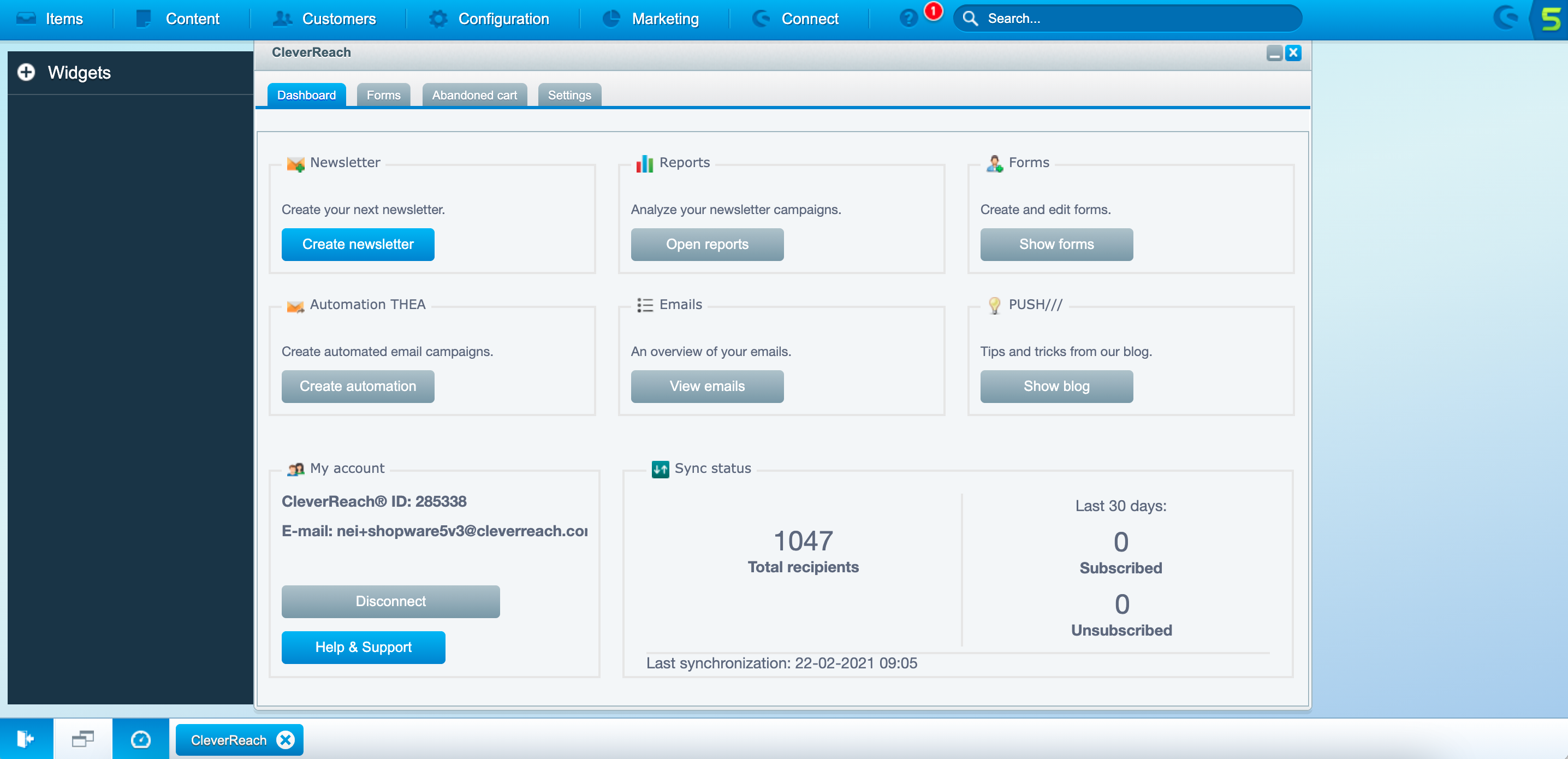1568x759 pixels.
Task: Close the CleverReach taskbar tab
Action: click(x=286, y=739)
